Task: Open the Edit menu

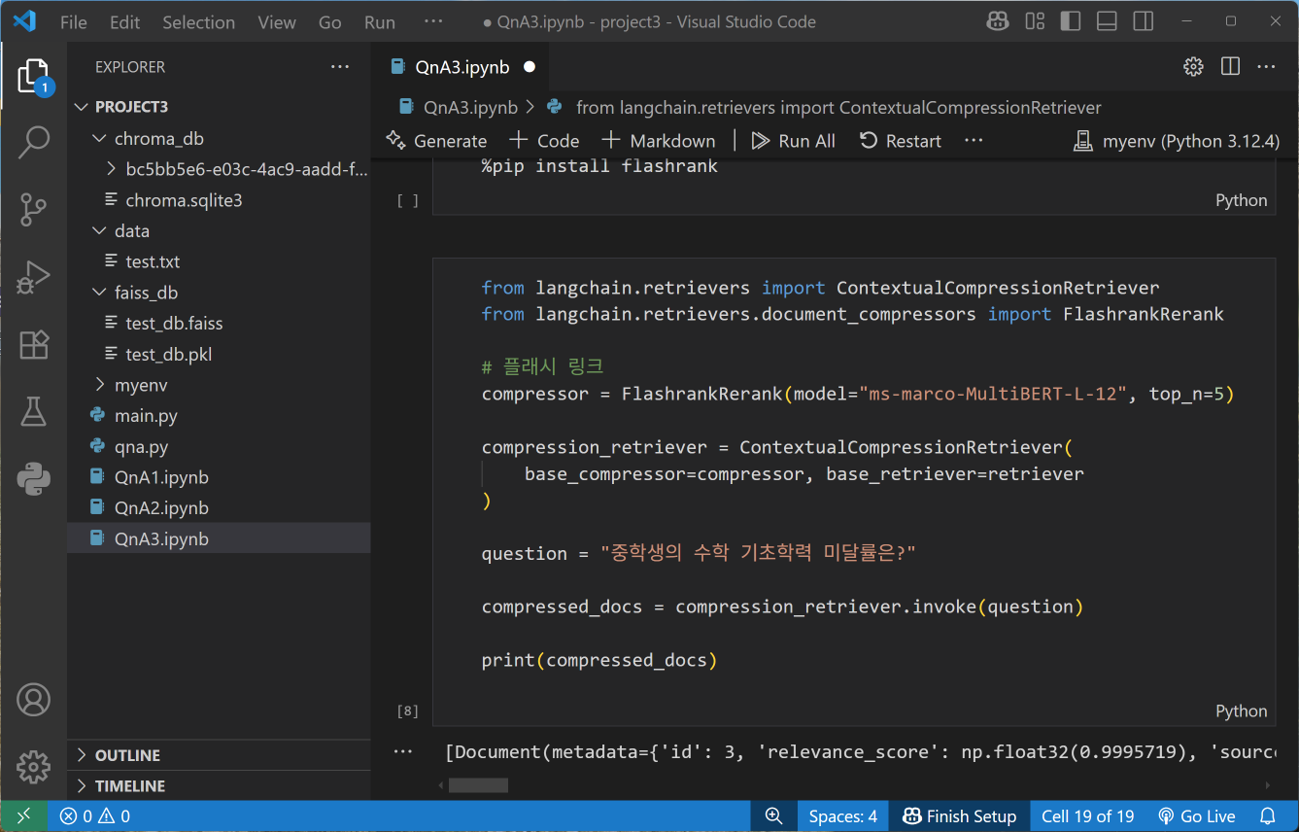Action: click(x=125, y=22)
